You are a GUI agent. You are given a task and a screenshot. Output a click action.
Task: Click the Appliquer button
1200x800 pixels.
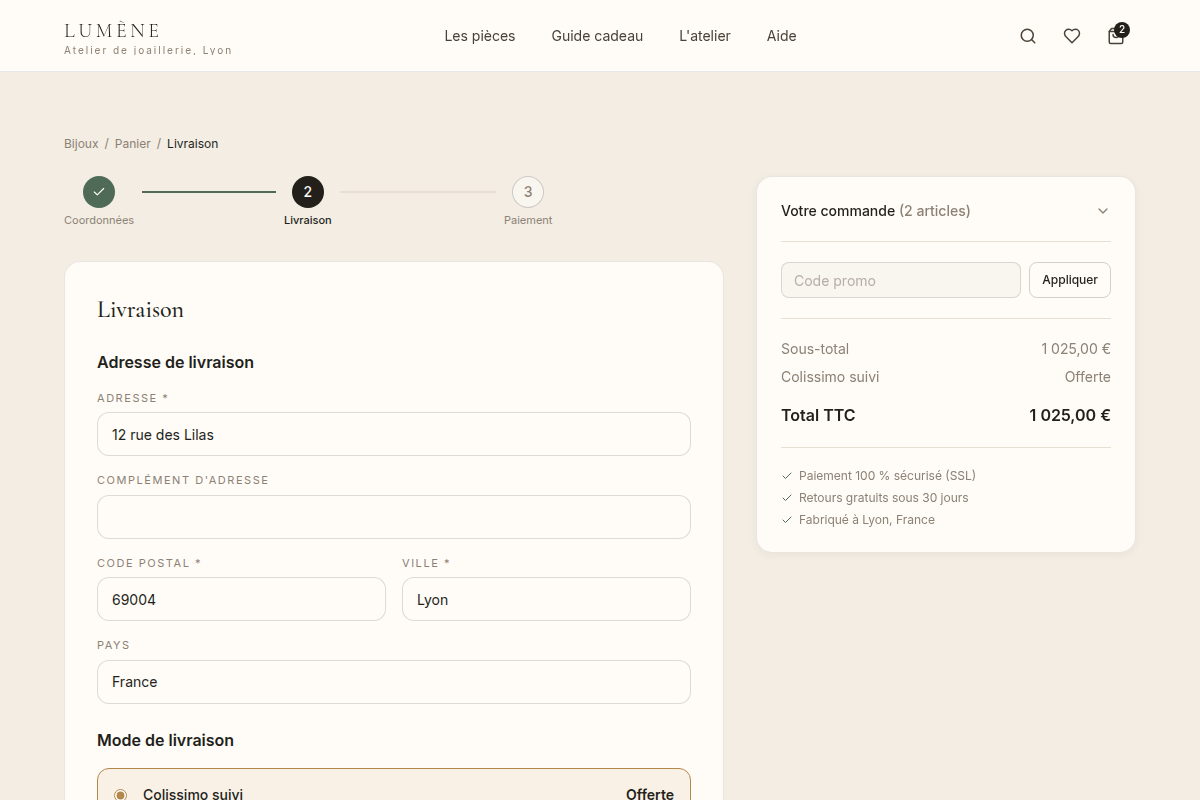point(1070,280)
